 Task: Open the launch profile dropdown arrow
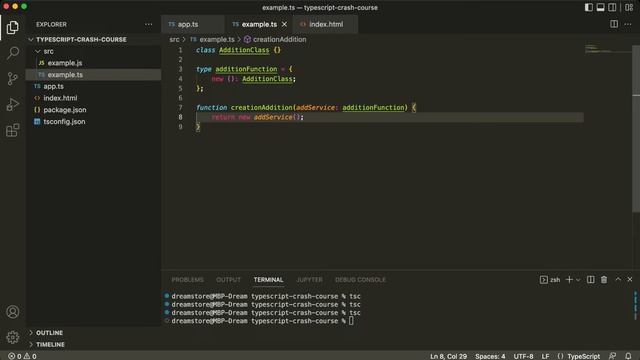(578, 280)
